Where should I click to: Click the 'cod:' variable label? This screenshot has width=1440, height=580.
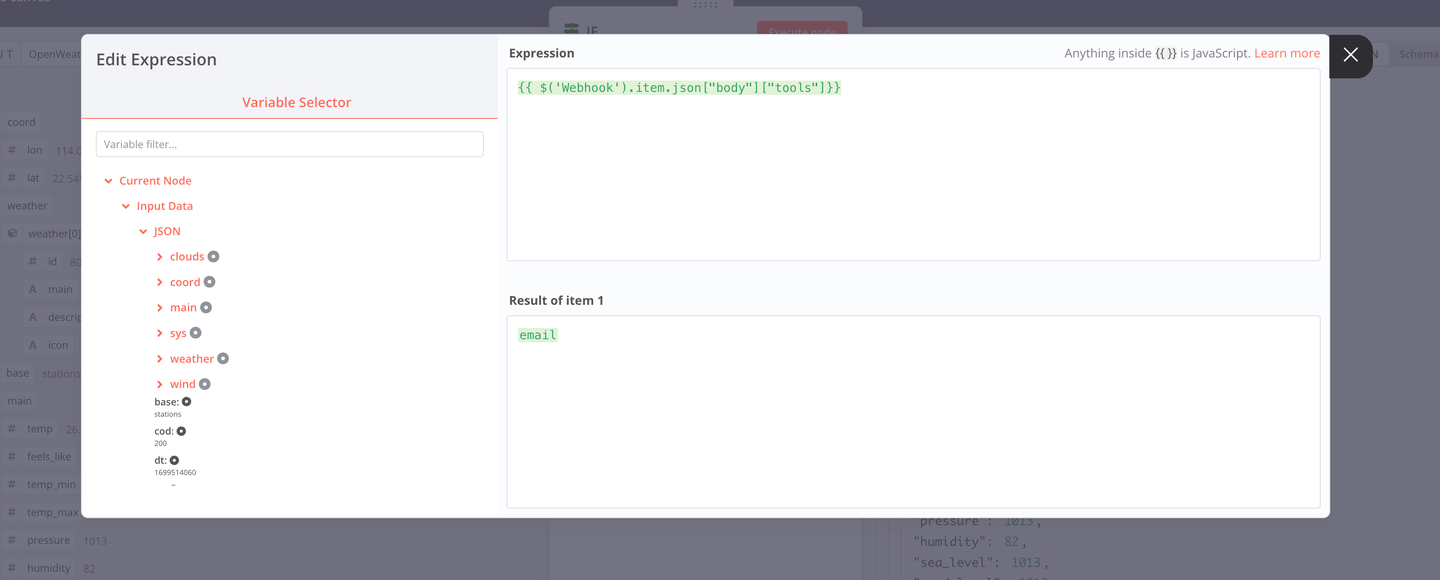[x=164, y=432]
